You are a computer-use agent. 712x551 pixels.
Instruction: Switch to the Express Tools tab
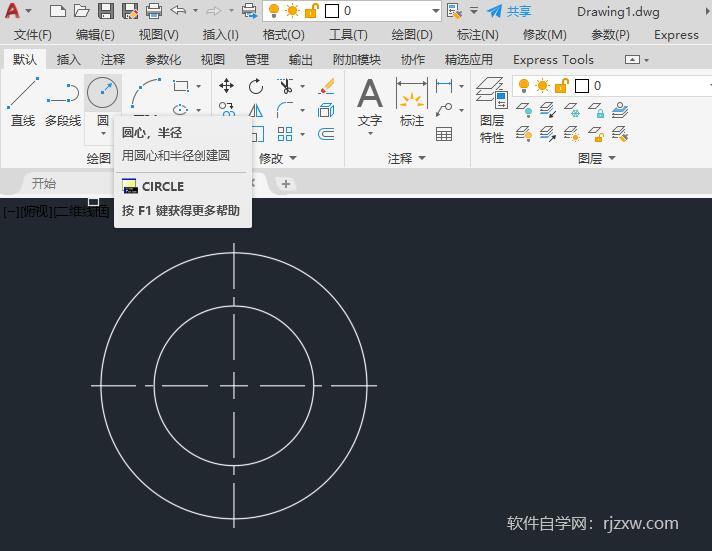(x=553, y=60)
